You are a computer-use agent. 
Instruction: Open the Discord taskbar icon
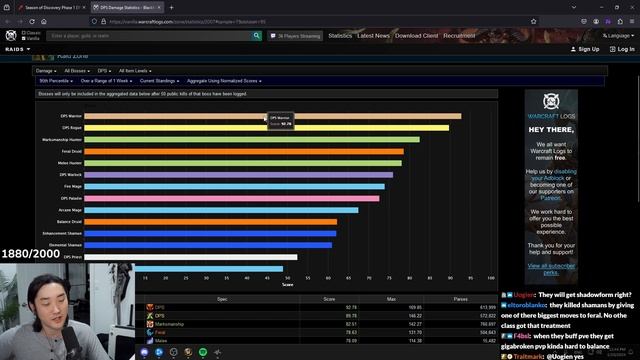144,352
